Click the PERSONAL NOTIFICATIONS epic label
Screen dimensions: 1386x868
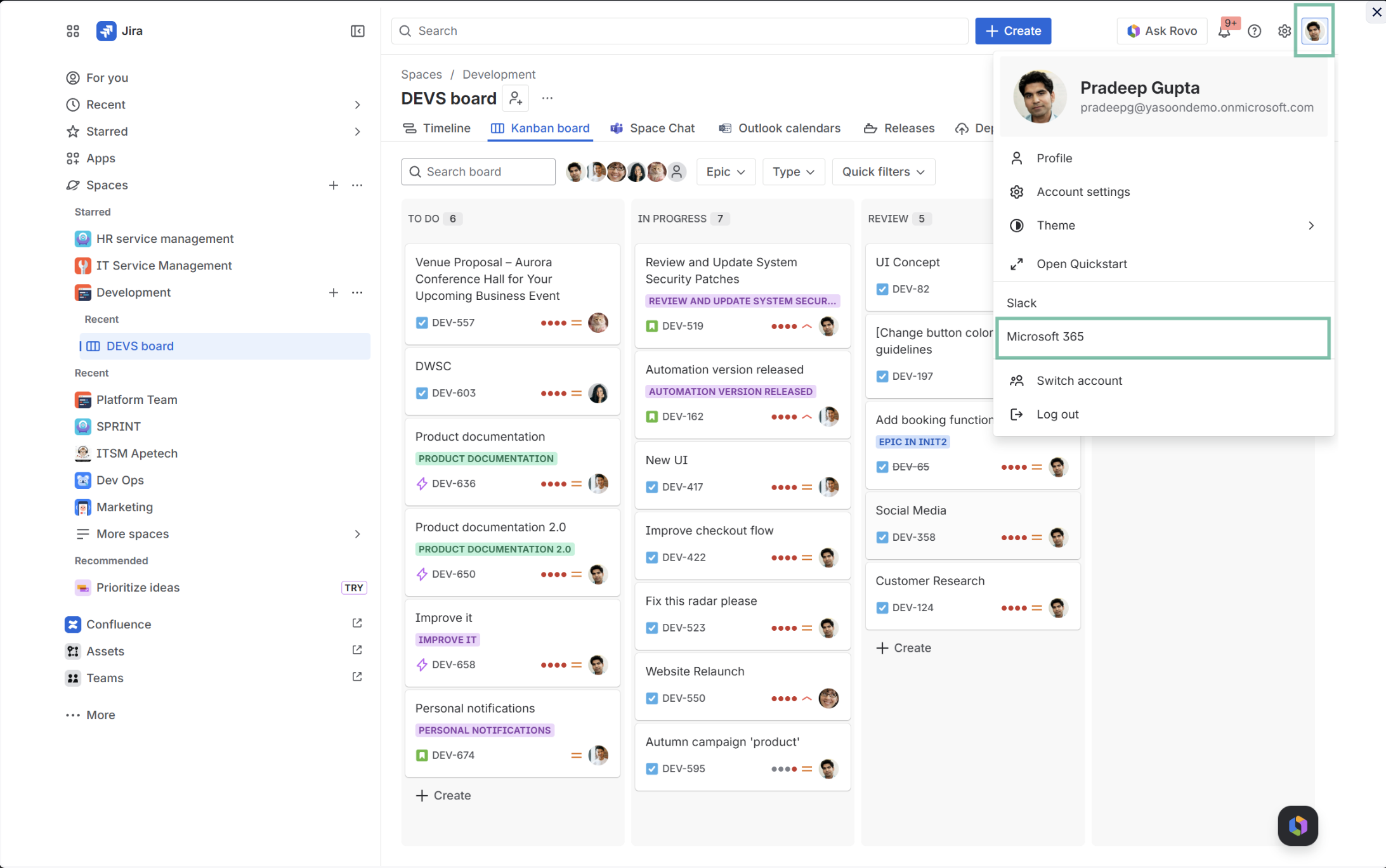click(x=485, y=730)
